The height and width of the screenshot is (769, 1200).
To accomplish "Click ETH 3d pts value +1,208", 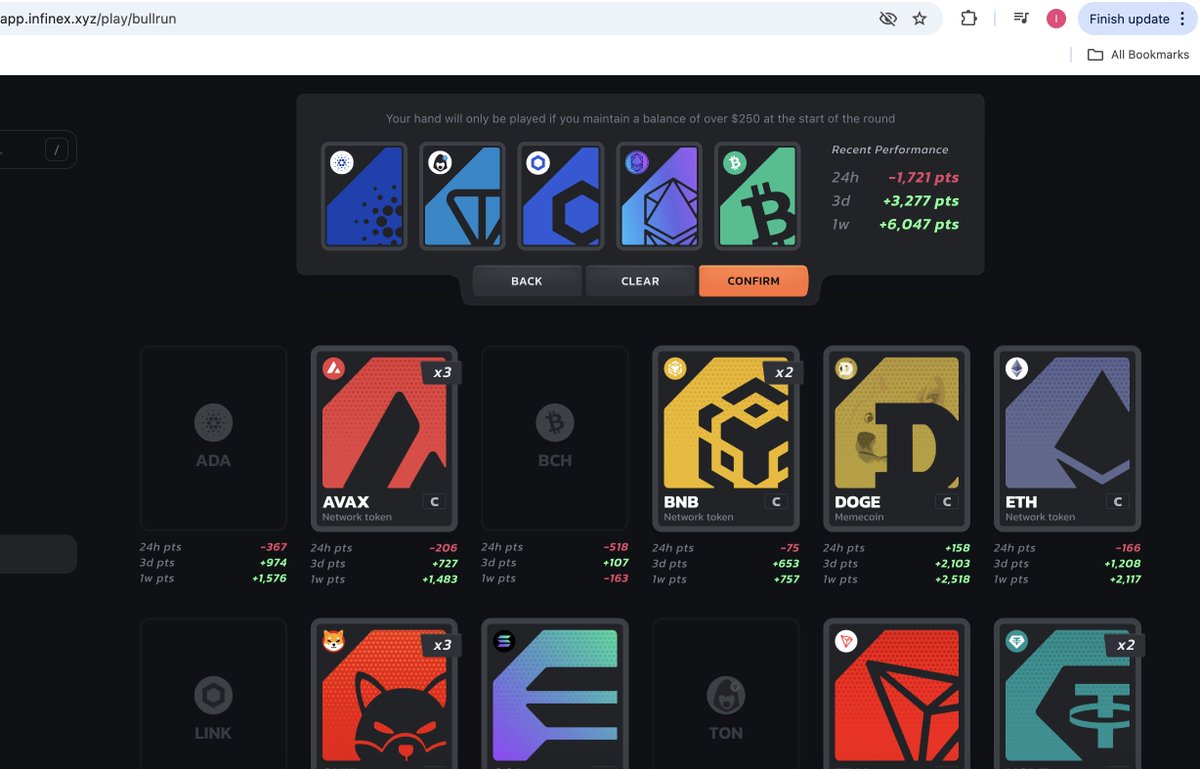I will [1121, 564].
